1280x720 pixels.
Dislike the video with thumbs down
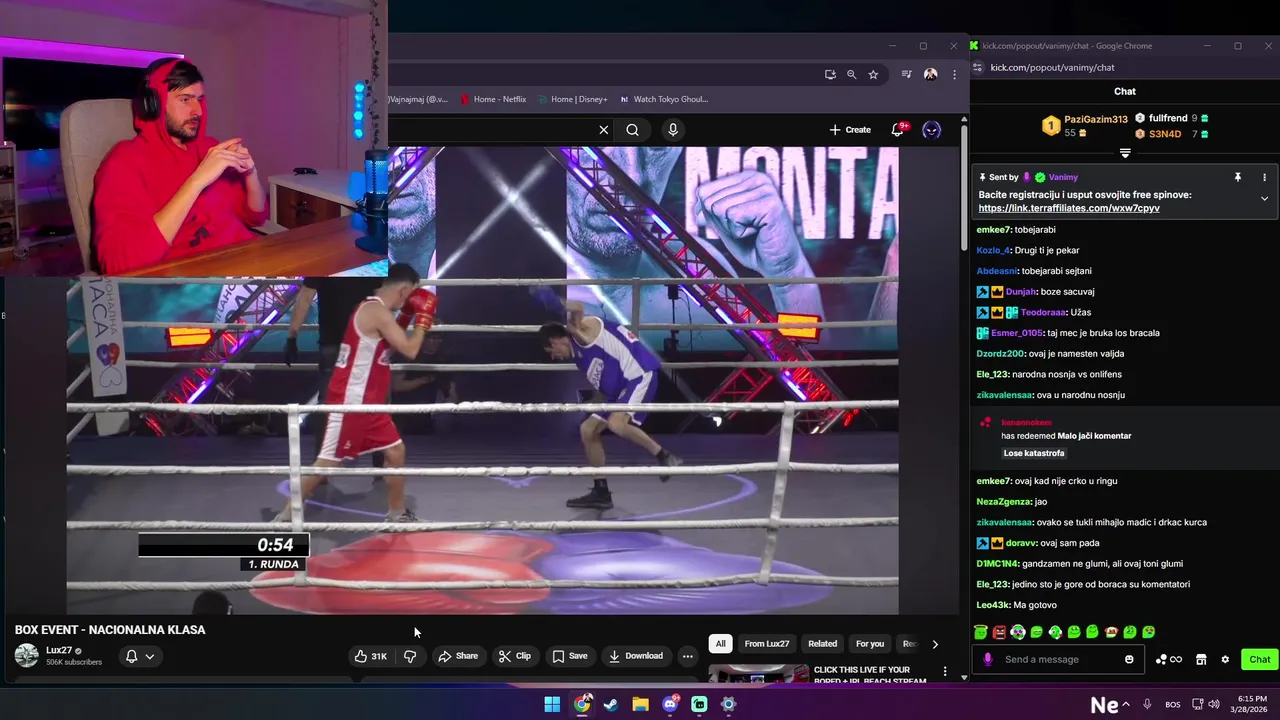click(x=410, y=656)
